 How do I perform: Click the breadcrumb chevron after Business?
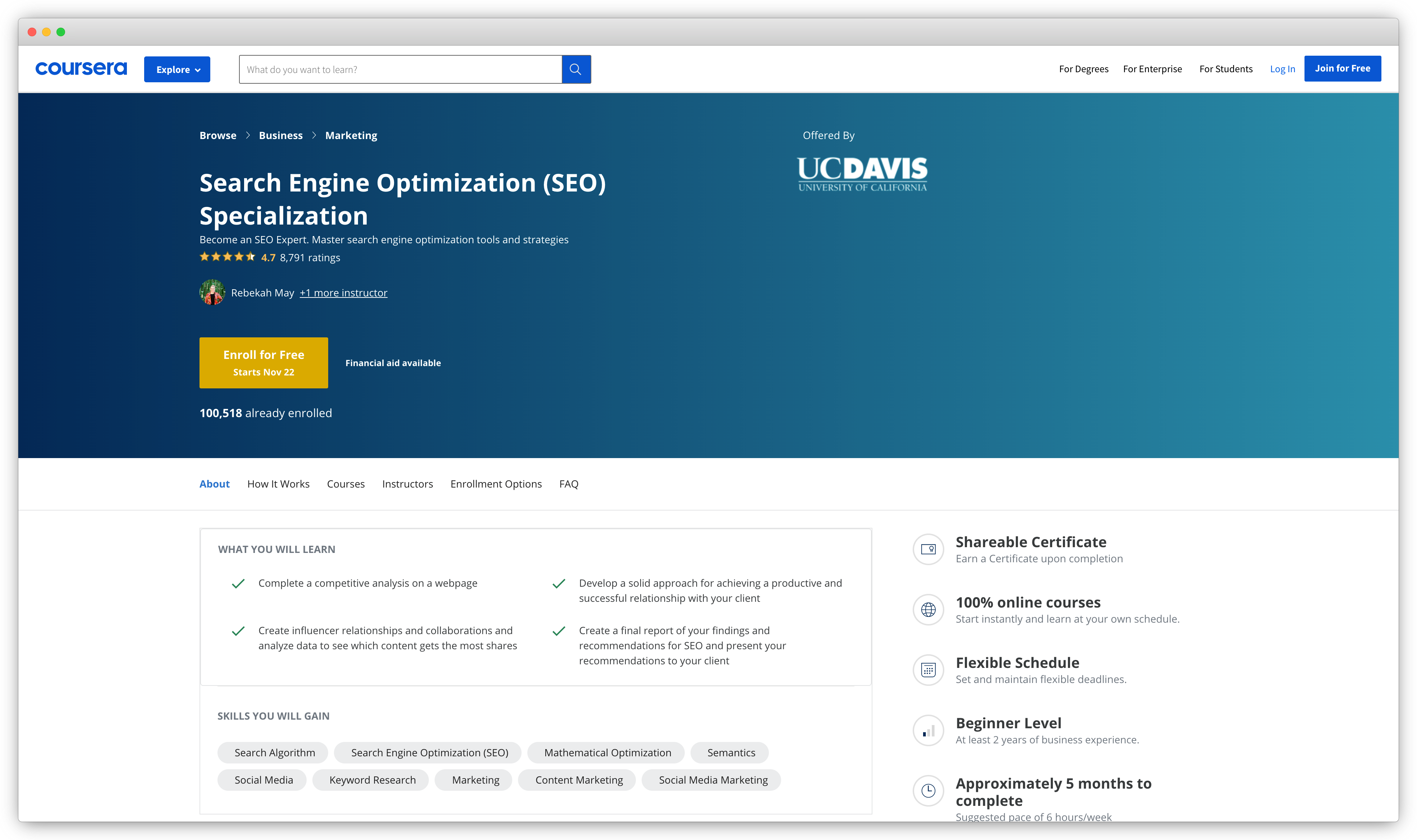point(314,135)
